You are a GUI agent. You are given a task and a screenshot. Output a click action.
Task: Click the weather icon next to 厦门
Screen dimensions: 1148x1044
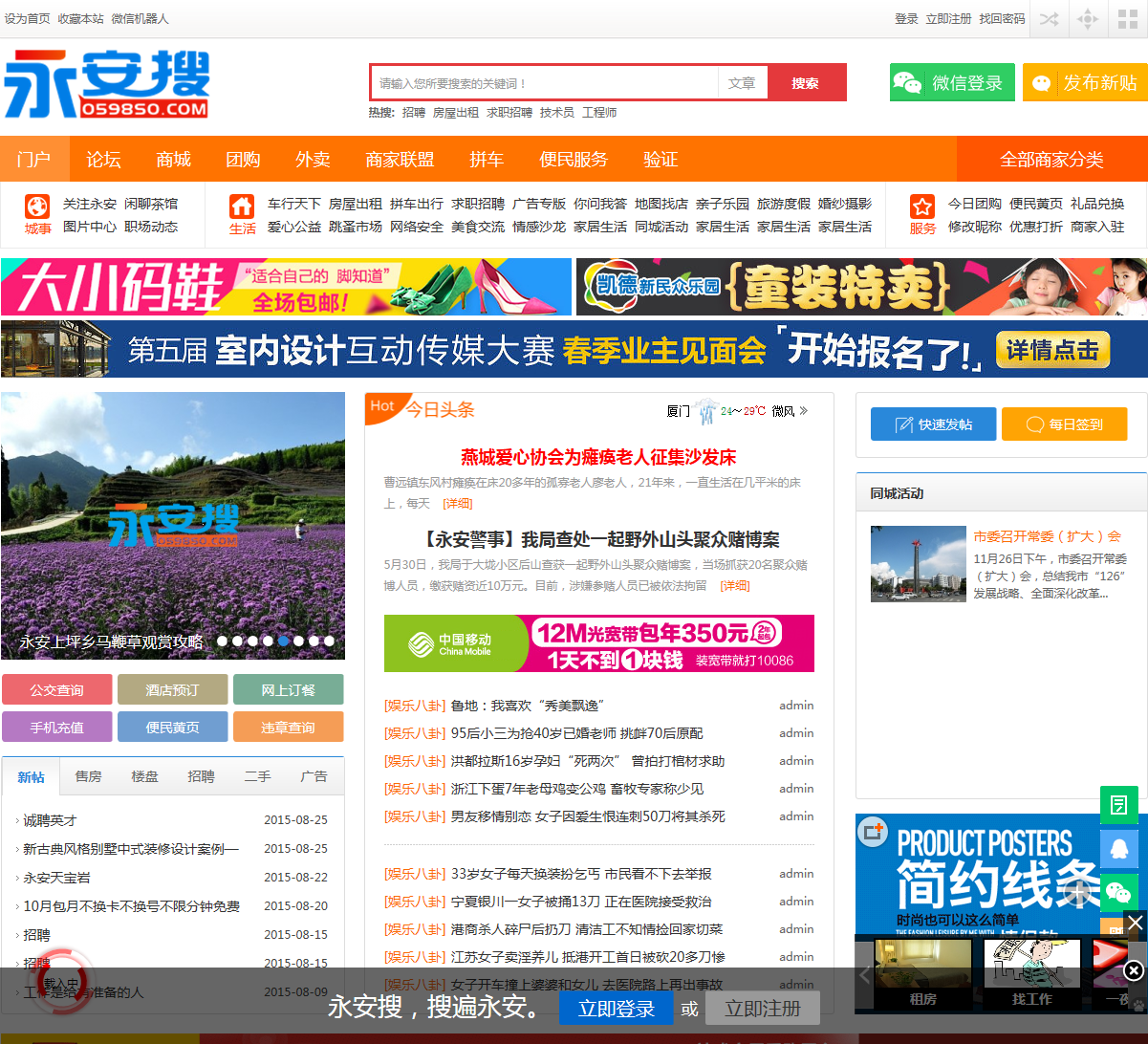tap(706, 411)
